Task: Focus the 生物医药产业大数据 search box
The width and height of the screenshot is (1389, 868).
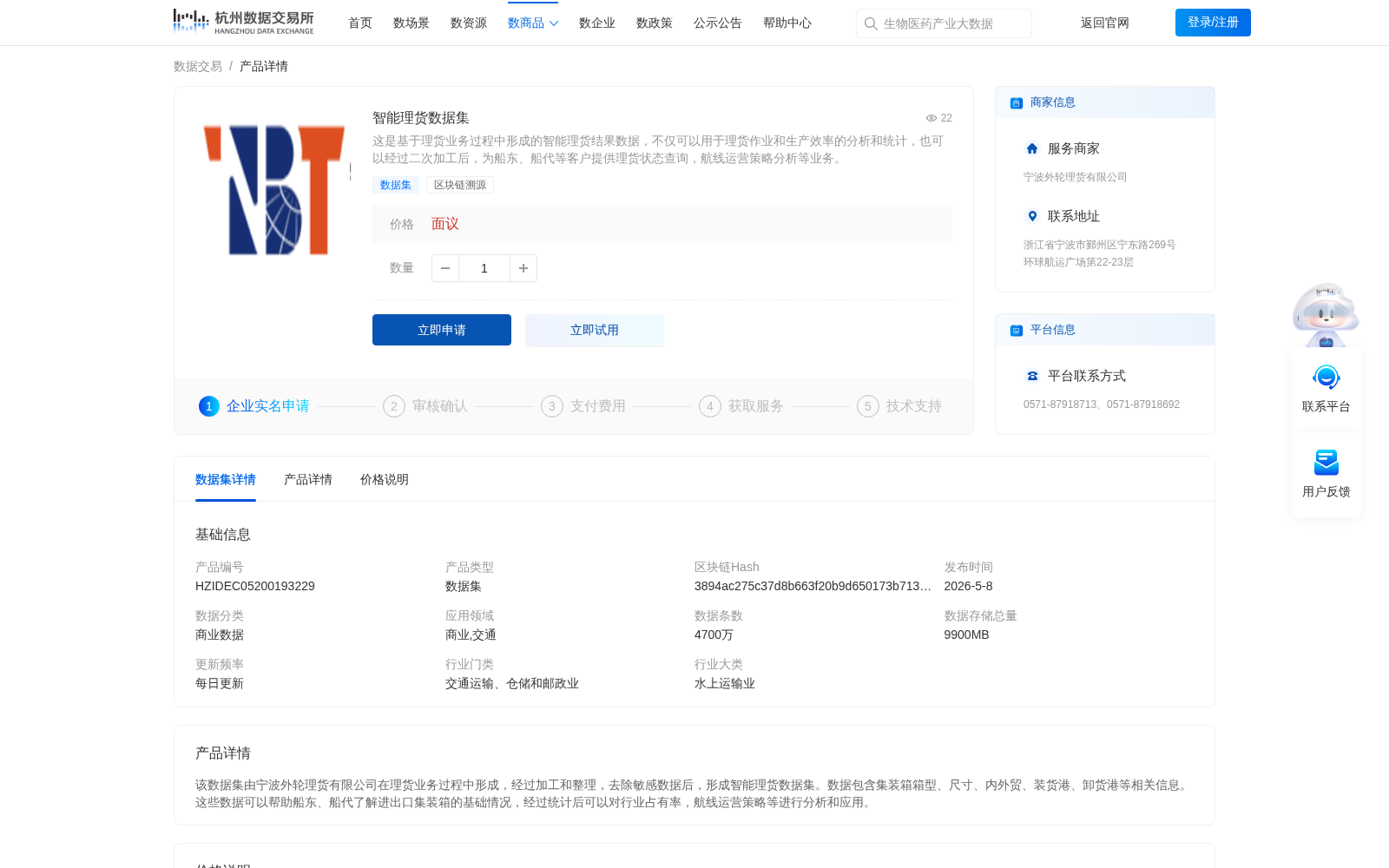Action: point(944,23)
